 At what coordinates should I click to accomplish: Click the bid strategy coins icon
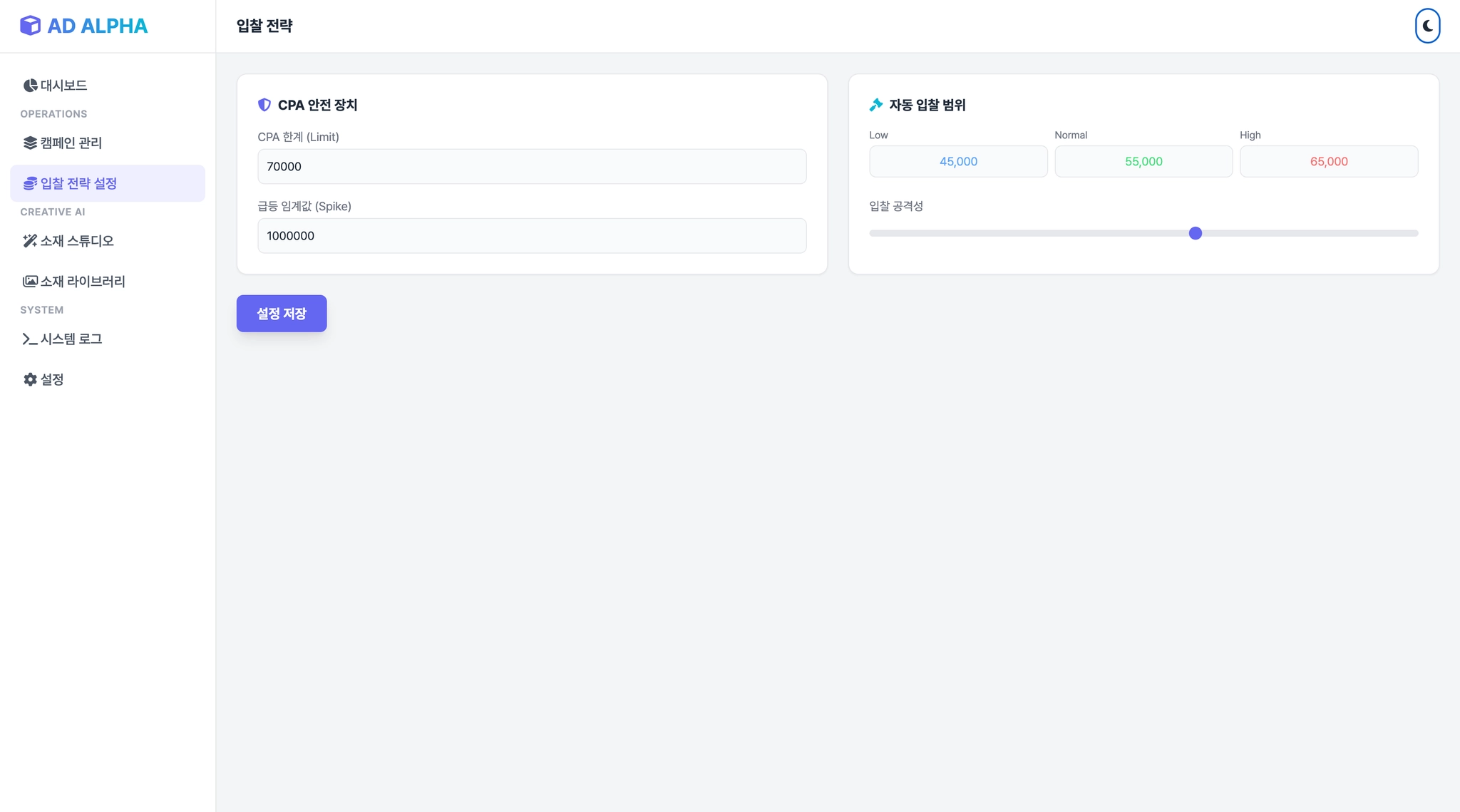30,184
